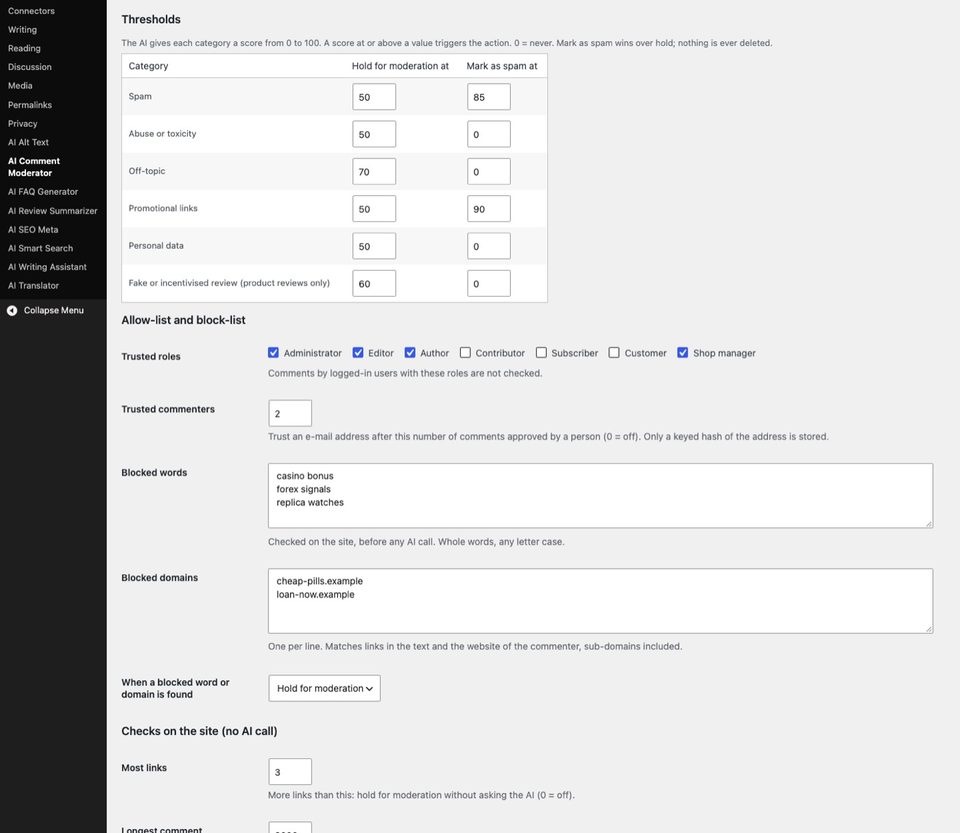Screen dimensions: 960x833
Task: Check the Subscriber trusted role
Action: point(541,353)
